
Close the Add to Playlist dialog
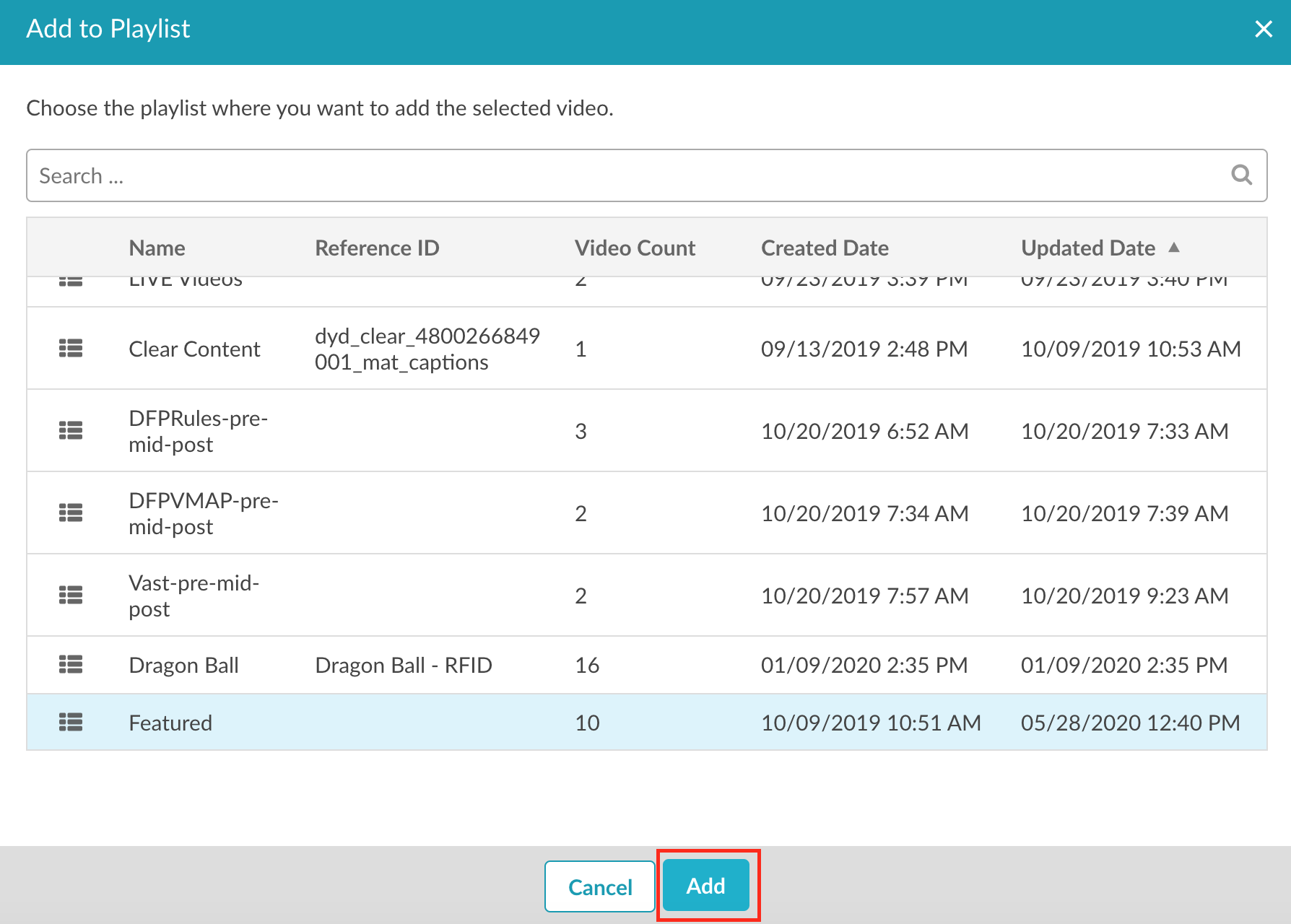pos(1263,29)
